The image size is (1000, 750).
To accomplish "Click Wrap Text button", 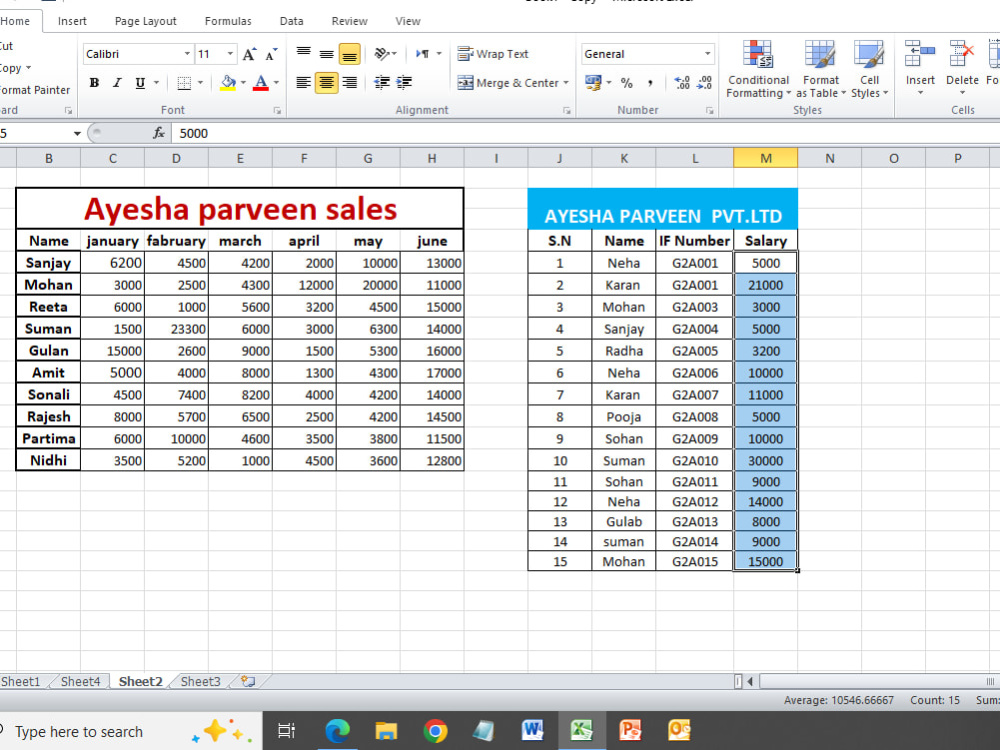I will click(x=493, y=54).
